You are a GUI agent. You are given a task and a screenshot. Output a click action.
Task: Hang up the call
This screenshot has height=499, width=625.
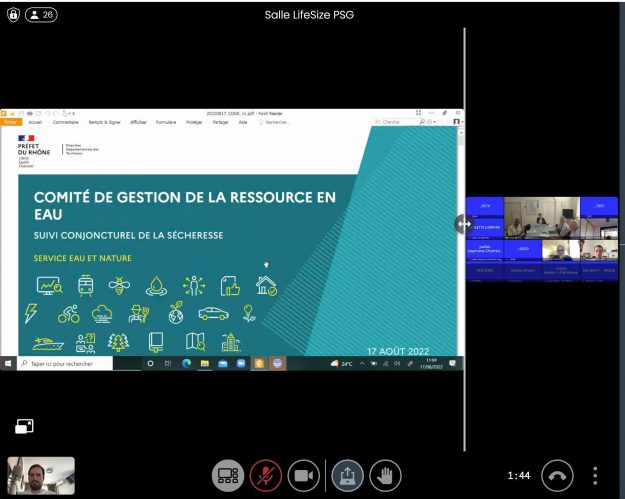[x=557, y=475]
